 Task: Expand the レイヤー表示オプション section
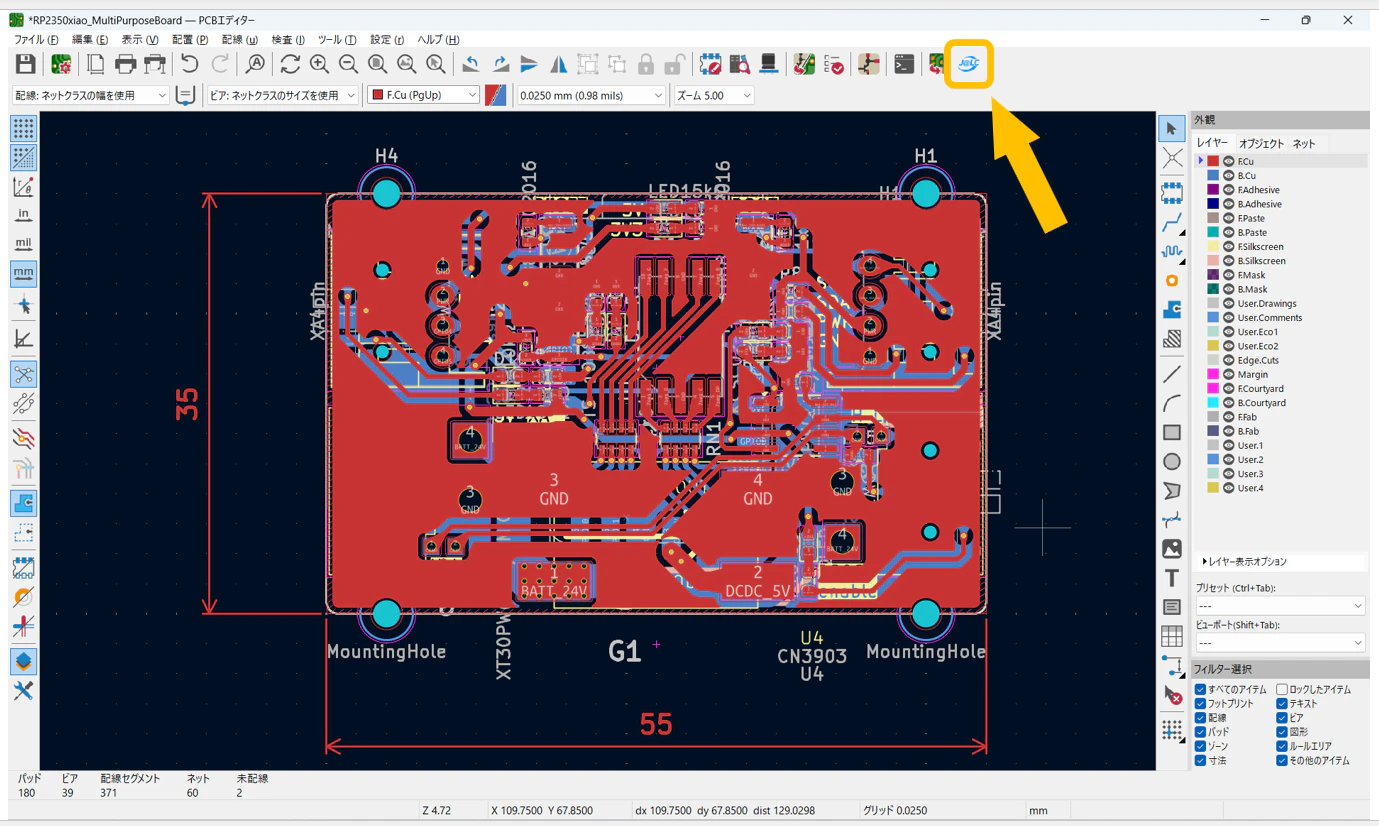pos(1245,562)
